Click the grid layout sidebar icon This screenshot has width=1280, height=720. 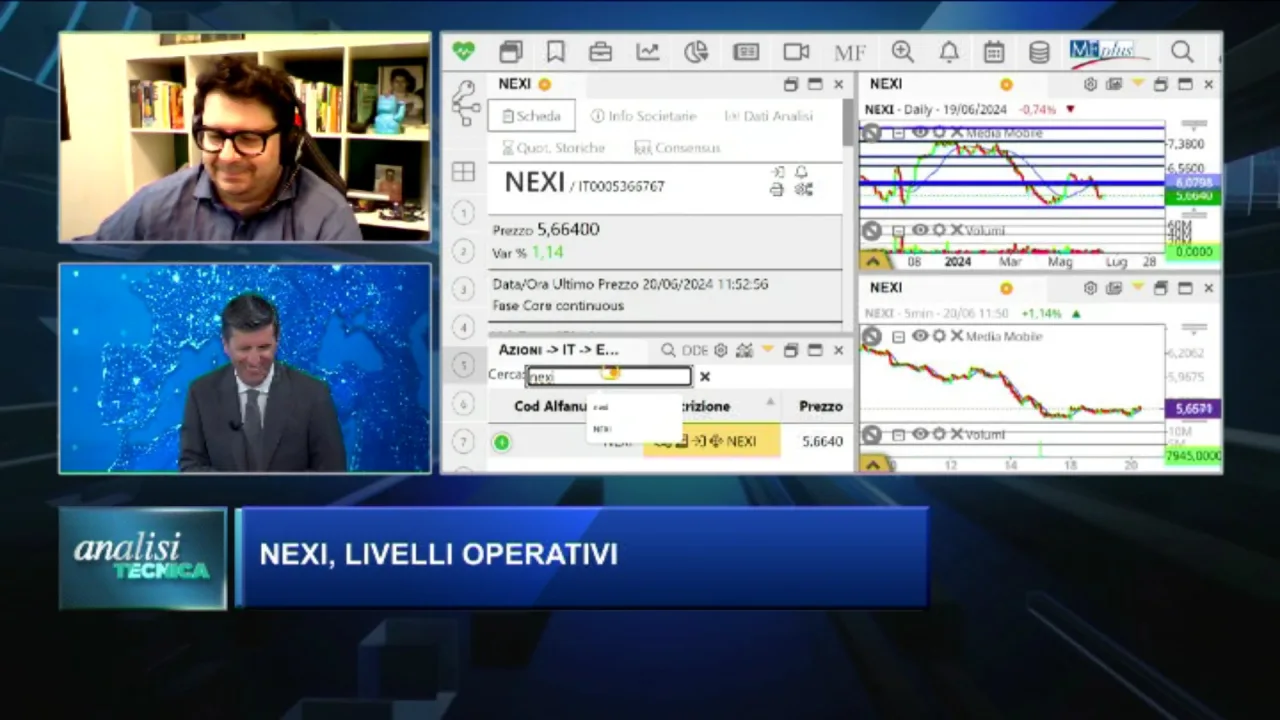point(463,172)
